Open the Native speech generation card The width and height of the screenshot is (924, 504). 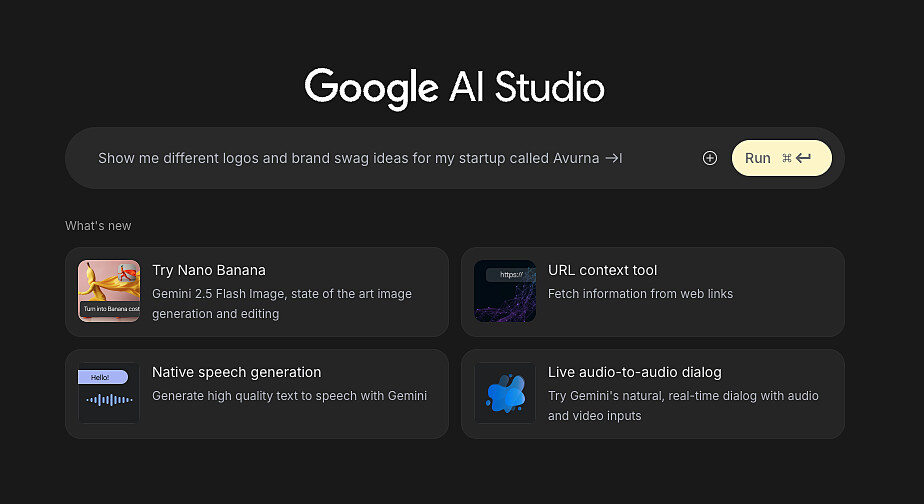tap(257, 394)
